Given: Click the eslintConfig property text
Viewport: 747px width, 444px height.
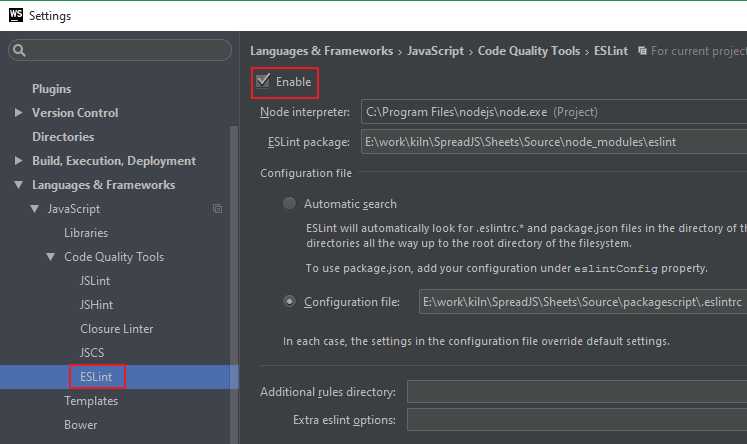Looking at the screenshot, I should tap(616, 269).
